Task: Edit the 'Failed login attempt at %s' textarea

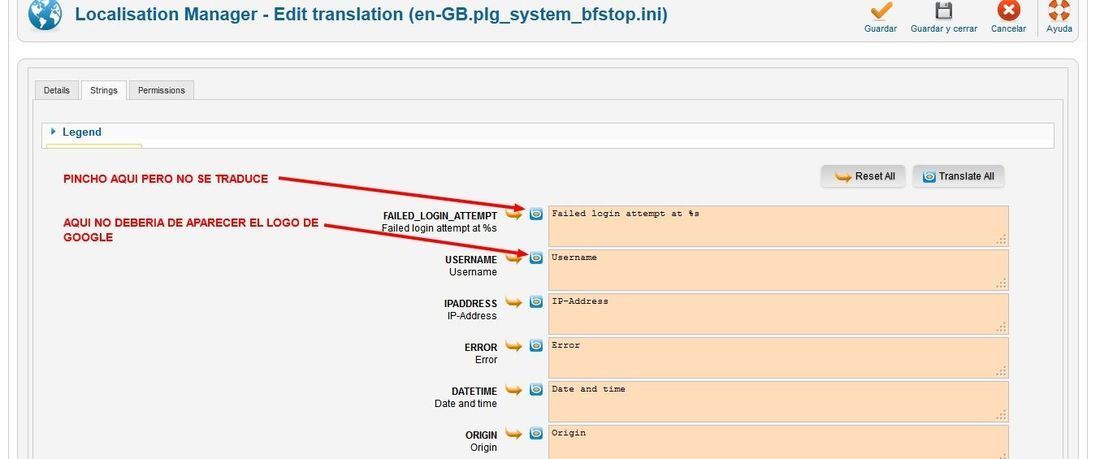Action: [779, 226]
